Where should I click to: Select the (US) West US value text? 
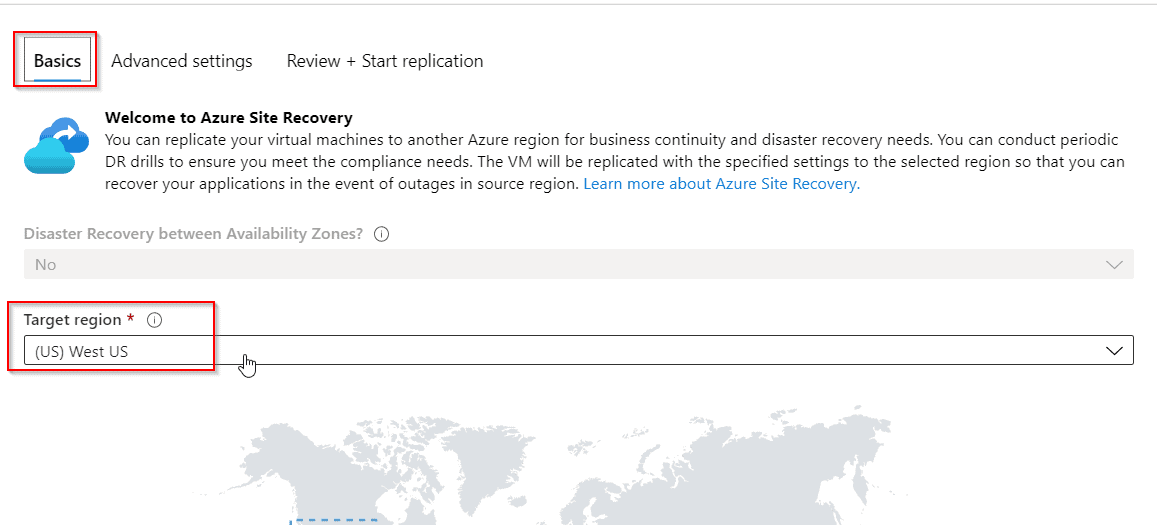pyautogui.click(x=81, y=351)
